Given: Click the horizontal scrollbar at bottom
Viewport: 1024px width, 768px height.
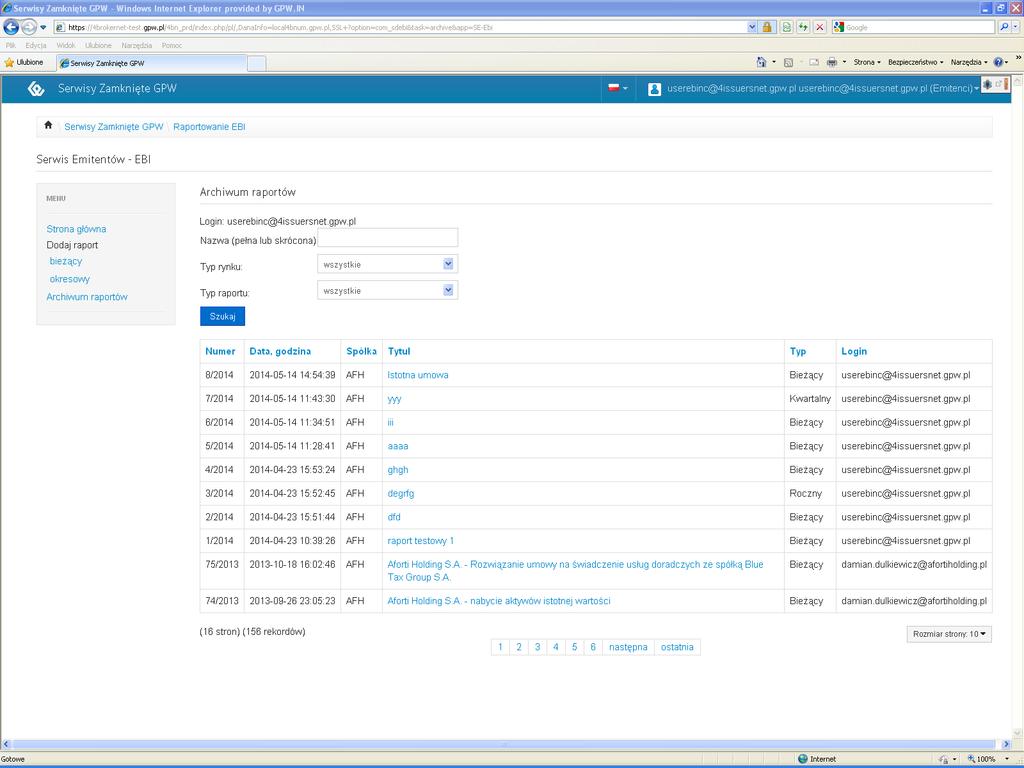Looking at the screenshot, I should pyautogui.click(x=505, y=744).
